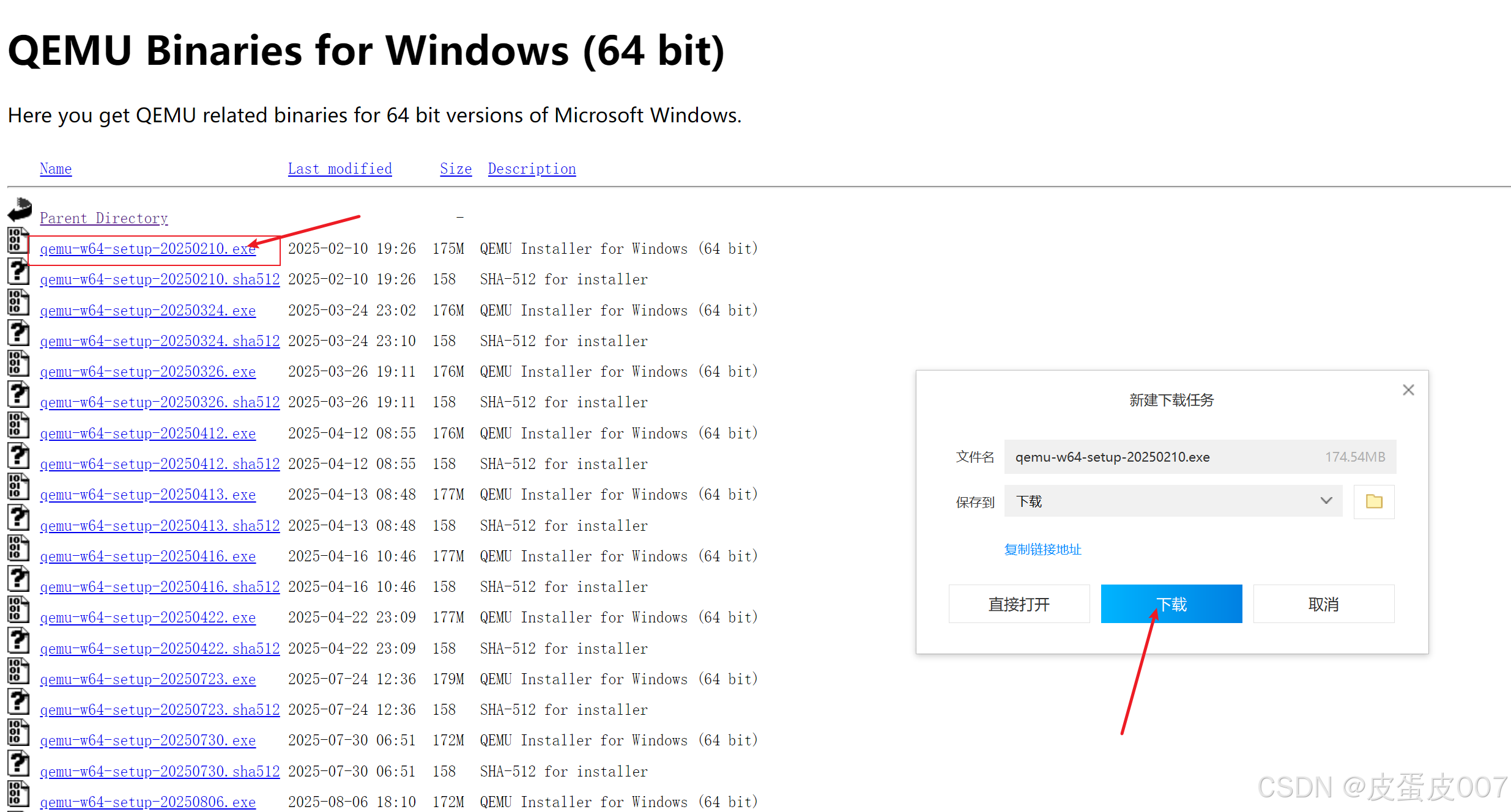
Task: Click binary icon next to qemu-w64-setup-20250723.exe
Action: pyautogui.click(x=18, y=671)
